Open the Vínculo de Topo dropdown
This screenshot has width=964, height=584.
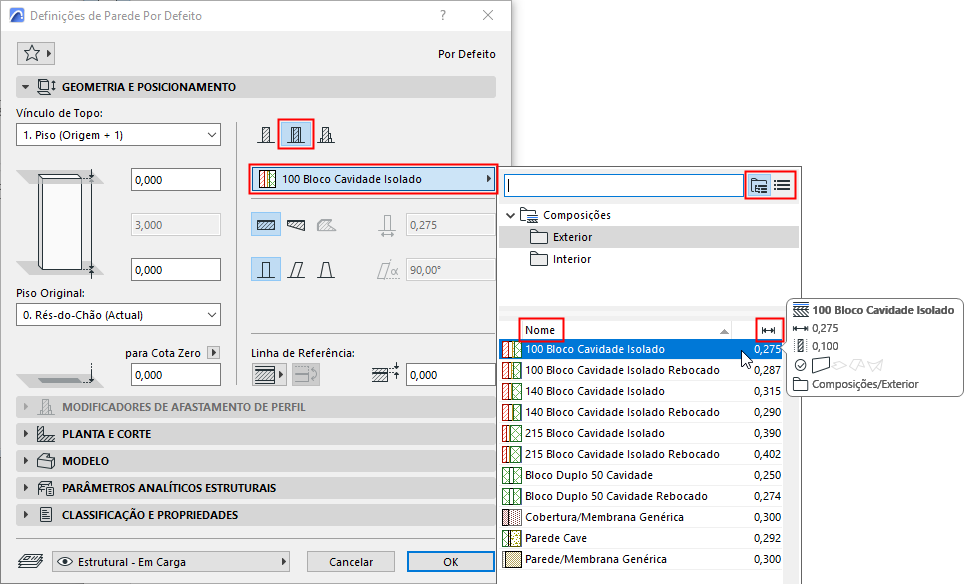118,135
